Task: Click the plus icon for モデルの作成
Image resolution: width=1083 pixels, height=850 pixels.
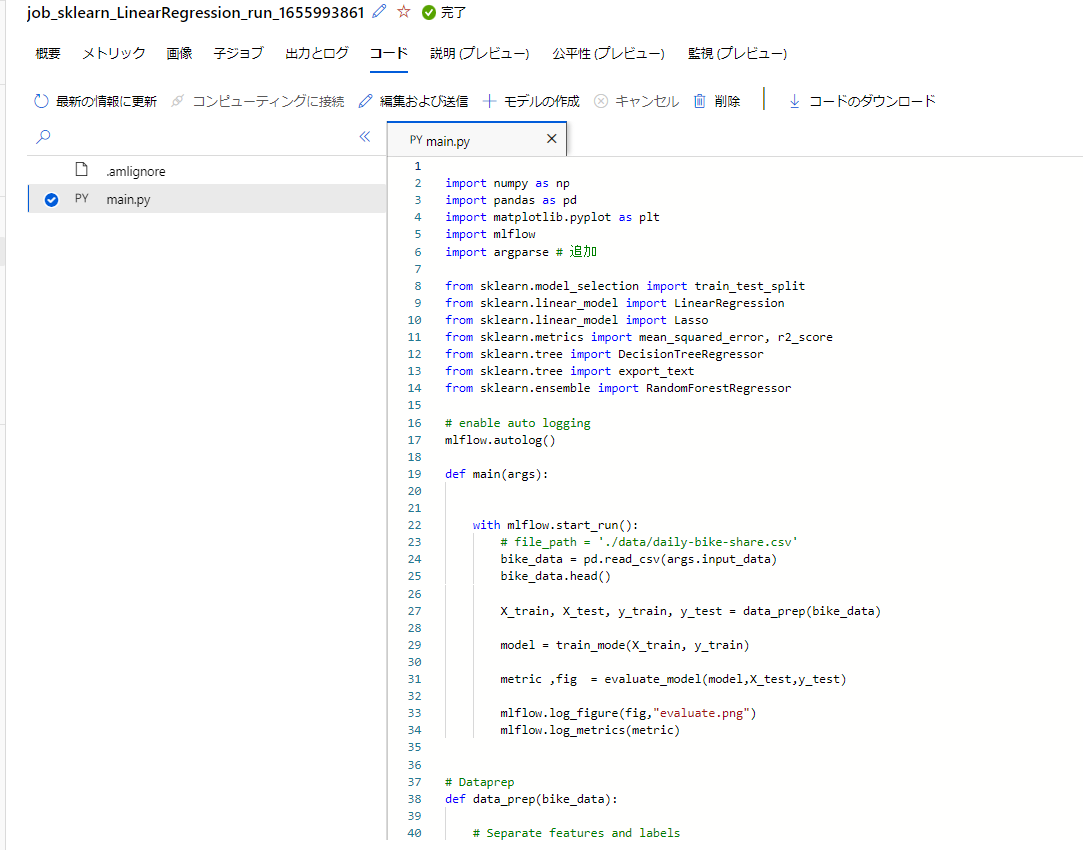Action: (490, 101)
